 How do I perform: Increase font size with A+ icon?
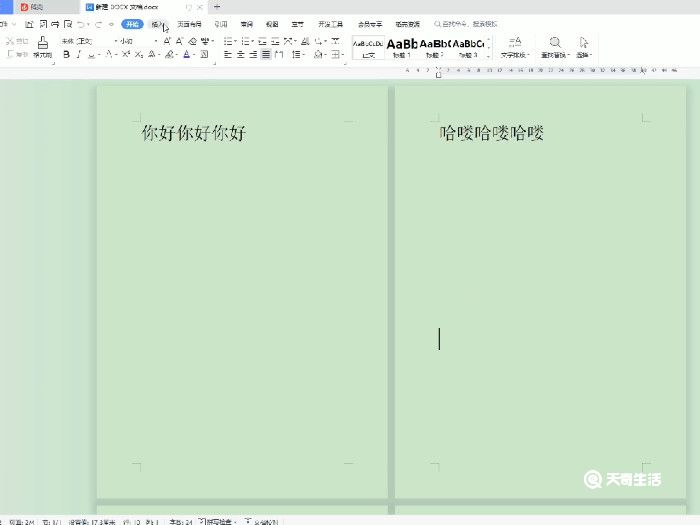click(x=167, y=41)
